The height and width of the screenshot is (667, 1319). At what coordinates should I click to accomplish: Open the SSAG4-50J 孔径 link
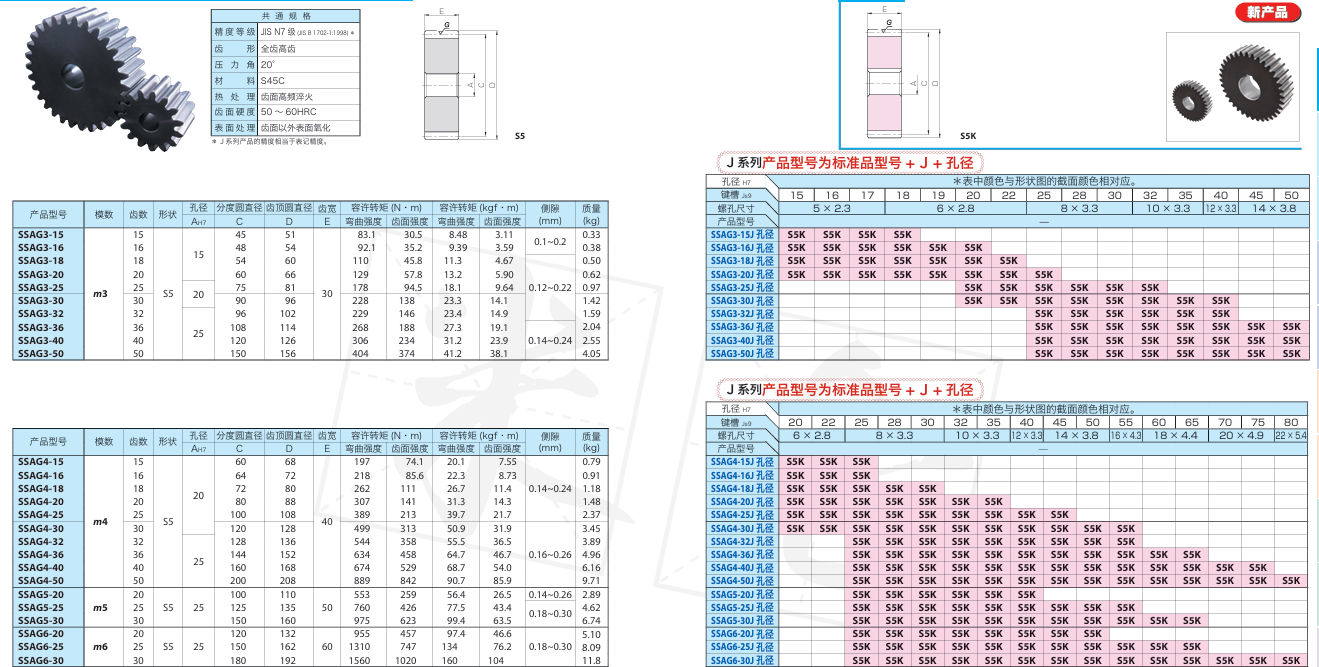tap(742, 580)
